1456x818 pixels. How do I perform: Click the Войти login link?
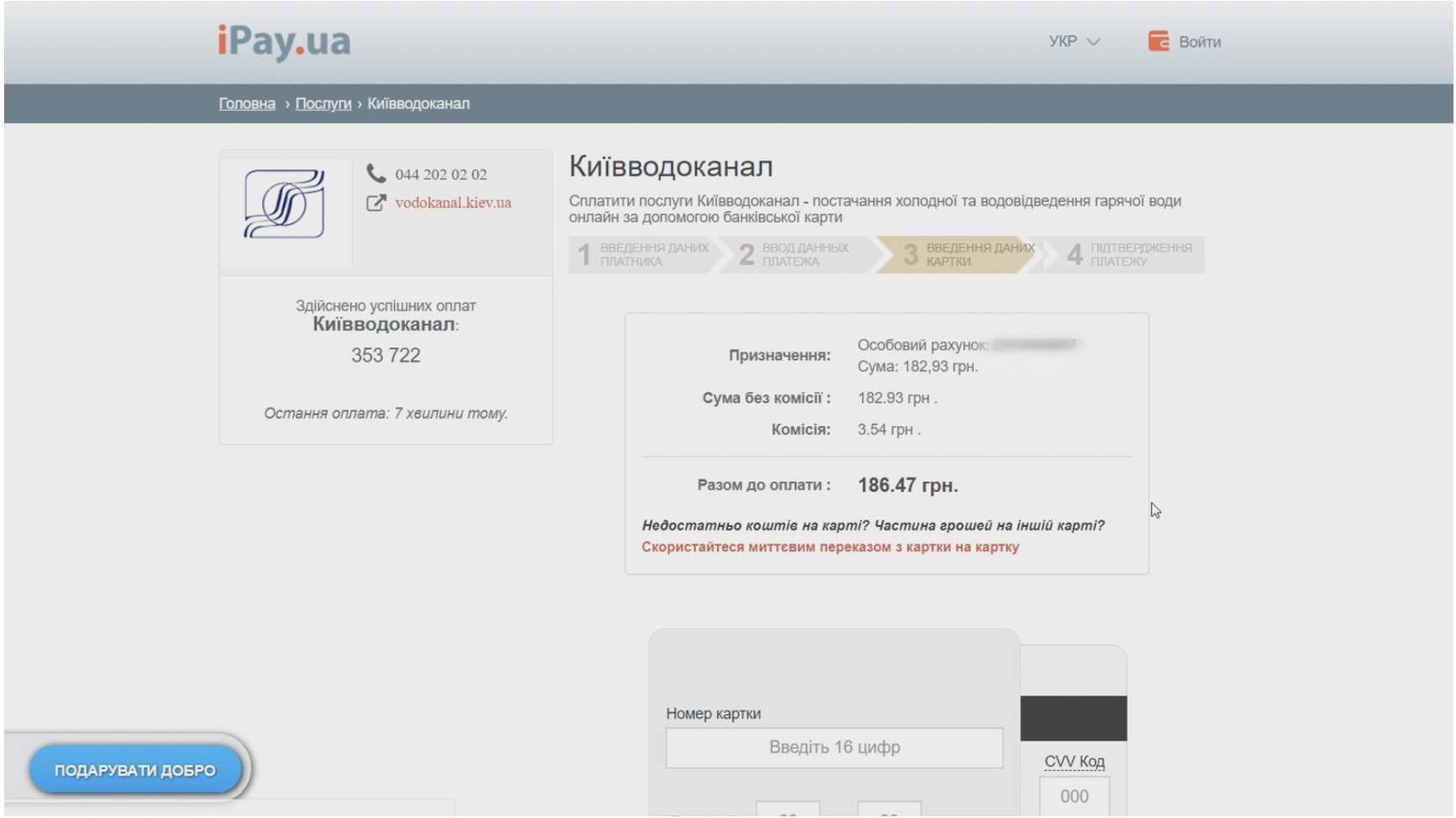pyautogui.click(x=1200, y=42)
